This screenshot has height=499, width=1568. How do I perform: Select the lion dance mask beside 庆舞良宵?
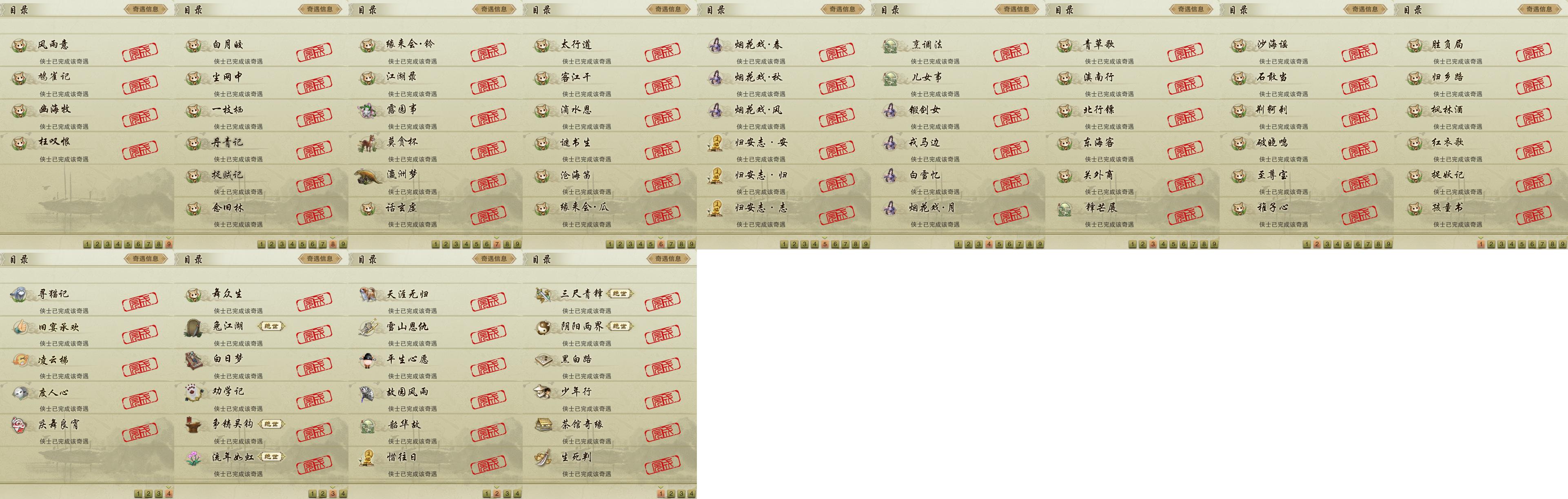click(x=20, y=425)
